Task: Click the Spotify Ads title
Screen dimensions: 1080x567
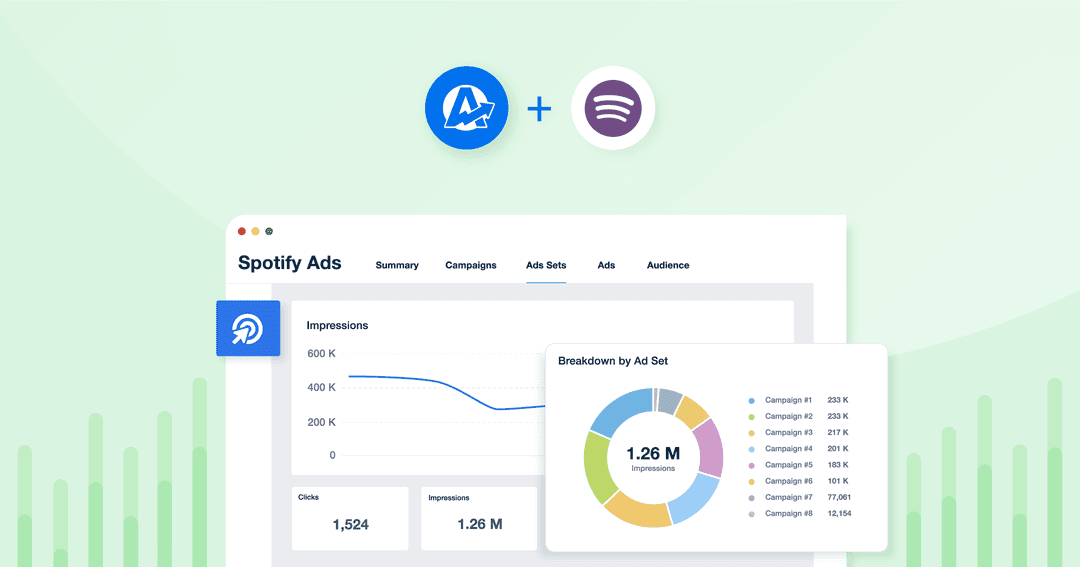Action: pos(289,263)
